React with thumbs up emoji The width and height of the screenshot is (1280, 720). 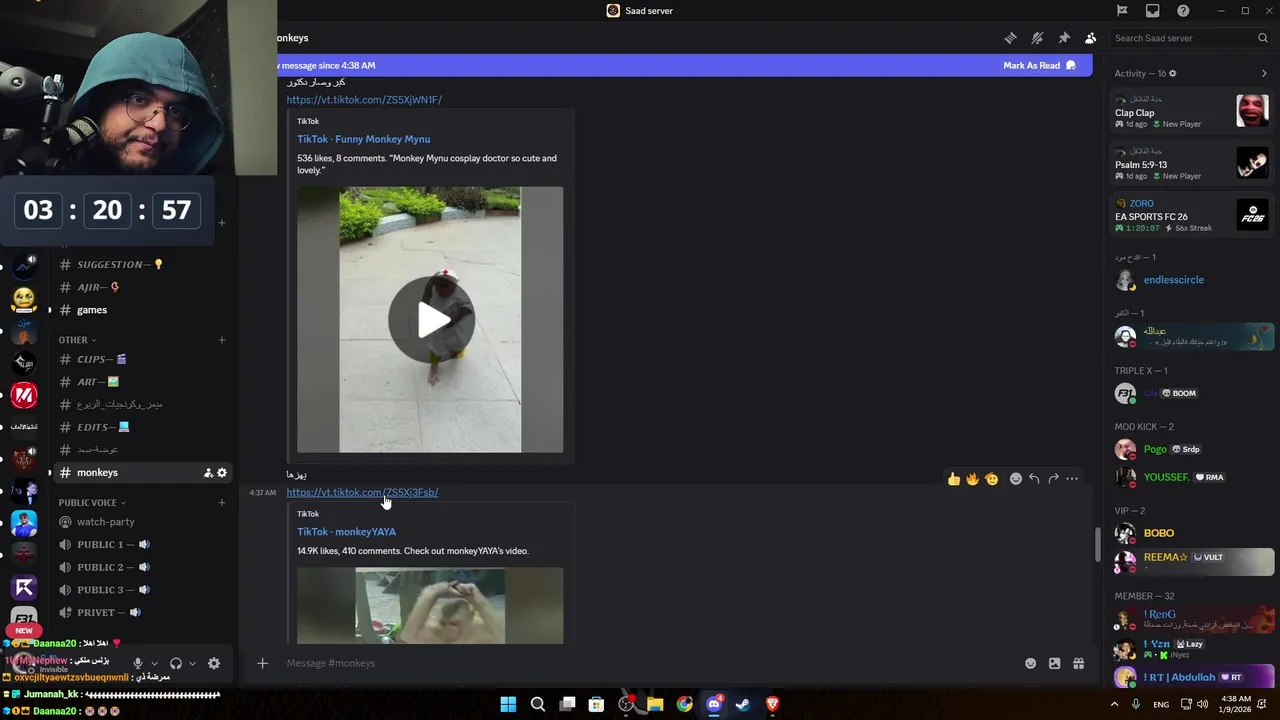(x=954, y=479)
